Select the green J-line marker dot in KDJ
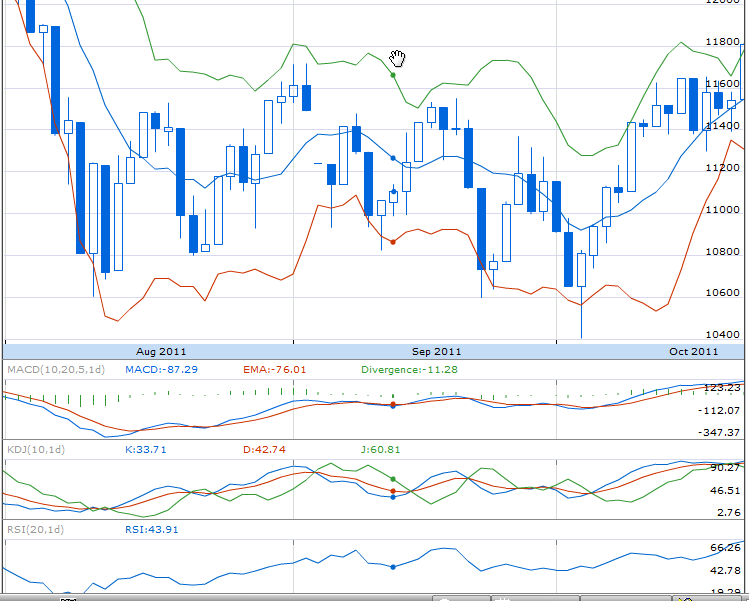Screen dimensions: 749x601 (393, 479)
